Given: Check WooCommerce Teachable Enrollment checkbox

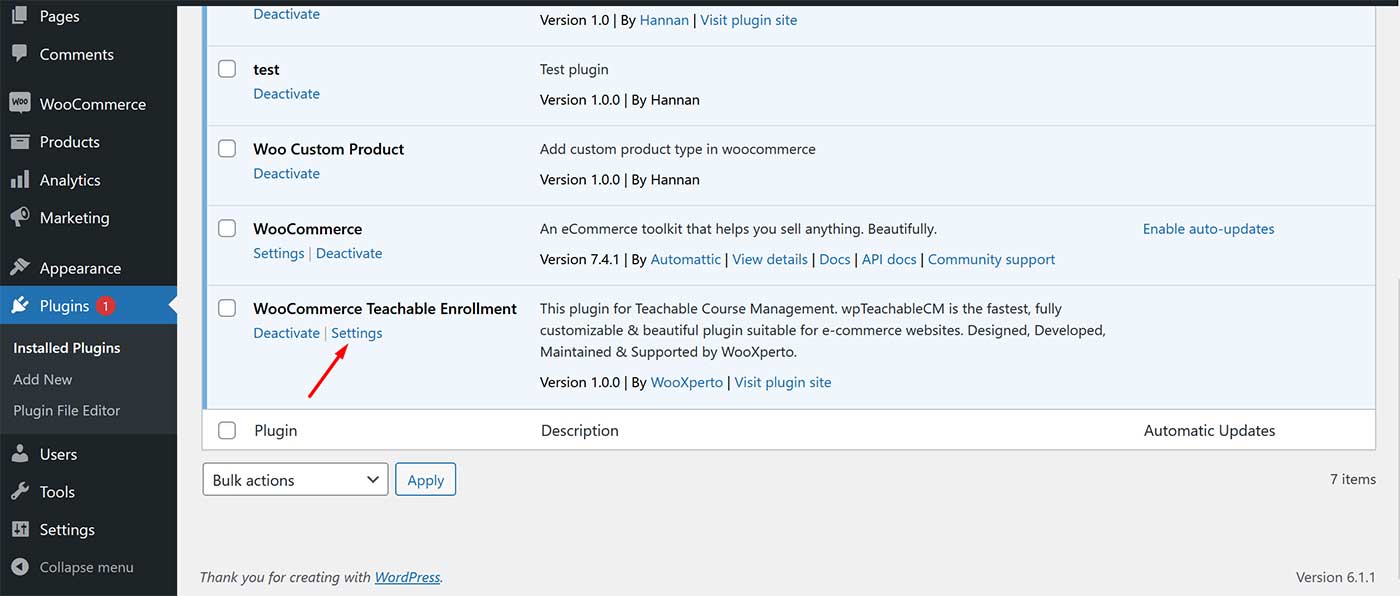Looking at the screenshot, I should 227,308.
